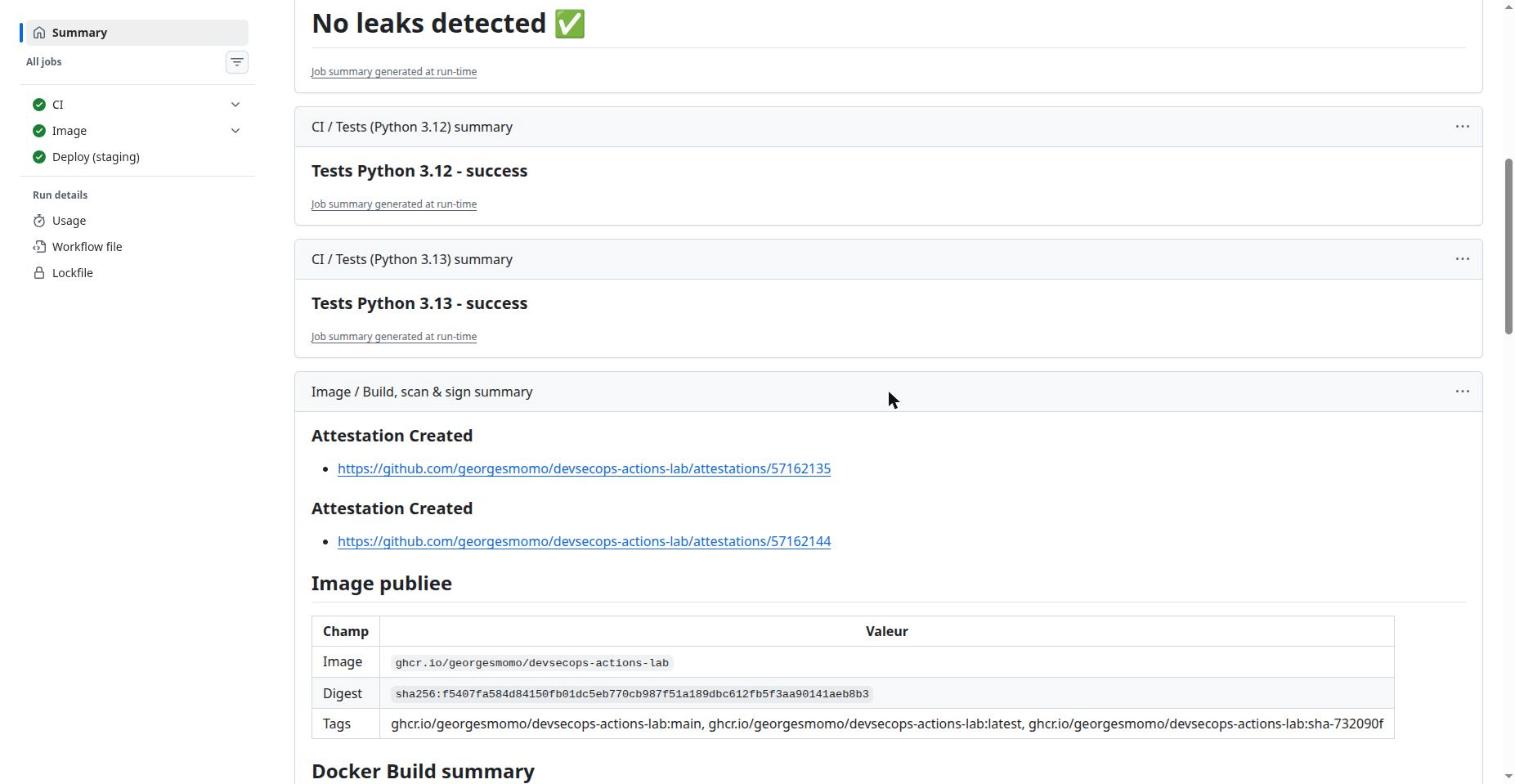Click the 'Image publiee' heading
Image resolution: width=1515 pixels, height=784 pixels.
click(381, 583)
